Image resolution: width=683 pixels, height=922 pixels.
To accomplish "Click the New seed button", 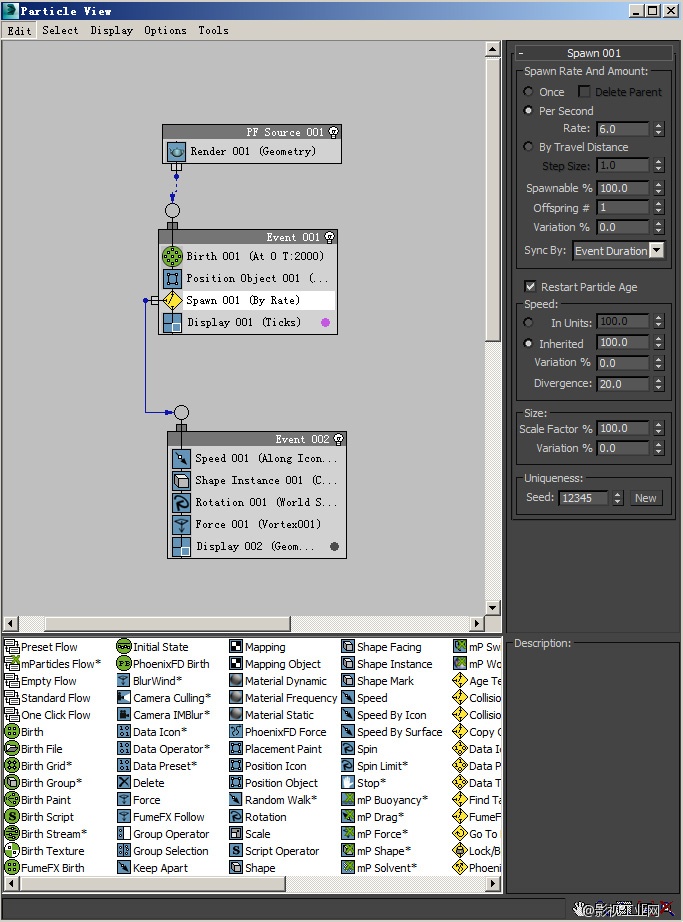I will (645, 498).
